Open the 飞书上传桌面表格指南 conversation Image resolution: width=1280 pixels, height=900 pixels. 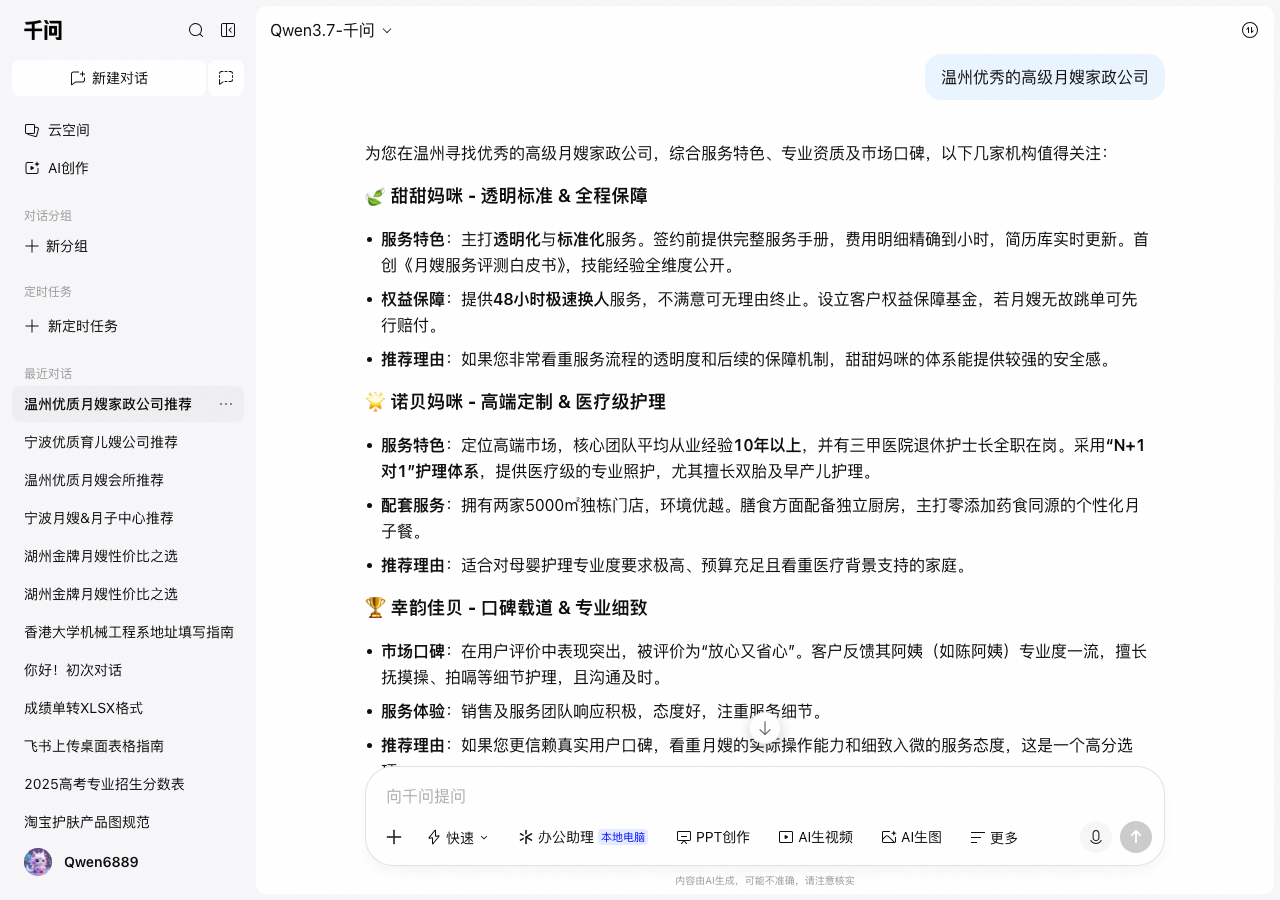[128, 746]
